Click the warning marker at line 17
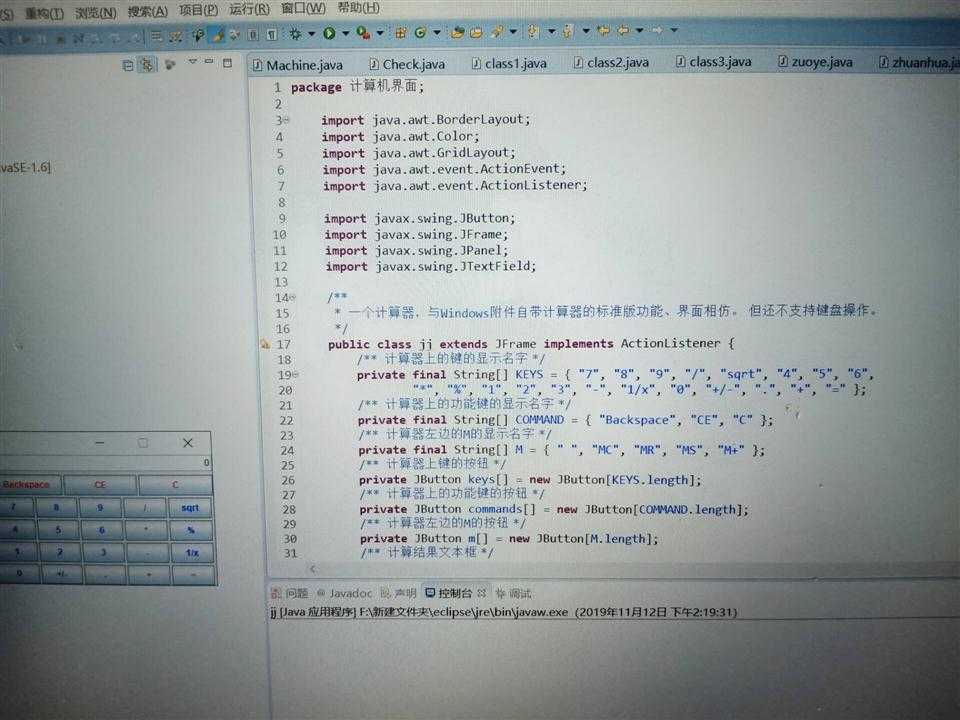 coord(264,344)
